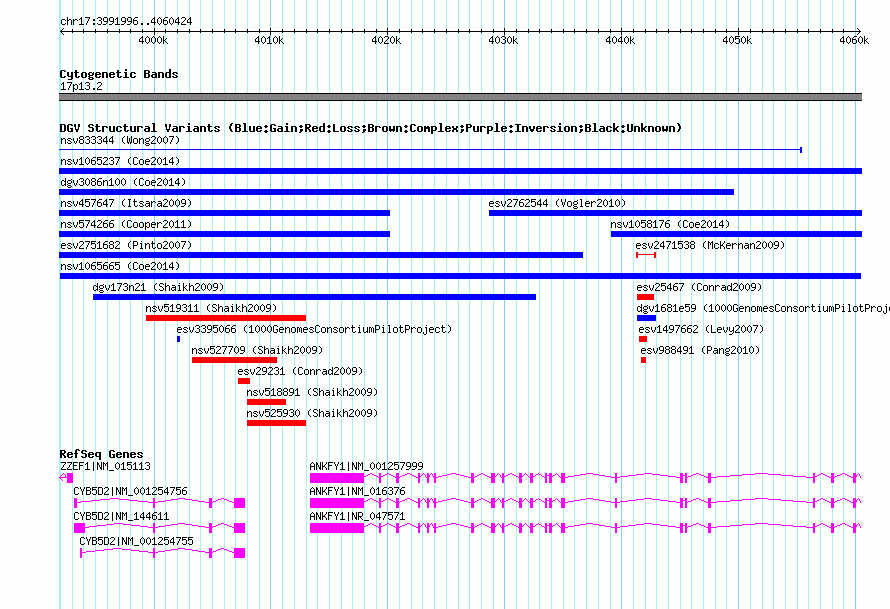The width and height of the screenshot is (890, 609).
Task: Click the chr17:3991996..4060424 coordinates text
Action: click(x=126, y=21)
